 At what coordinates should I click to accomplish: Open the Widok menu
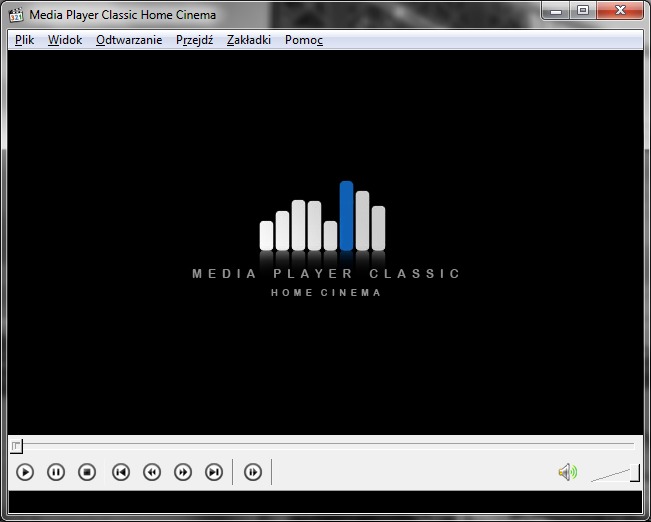(x=65, y=40)
